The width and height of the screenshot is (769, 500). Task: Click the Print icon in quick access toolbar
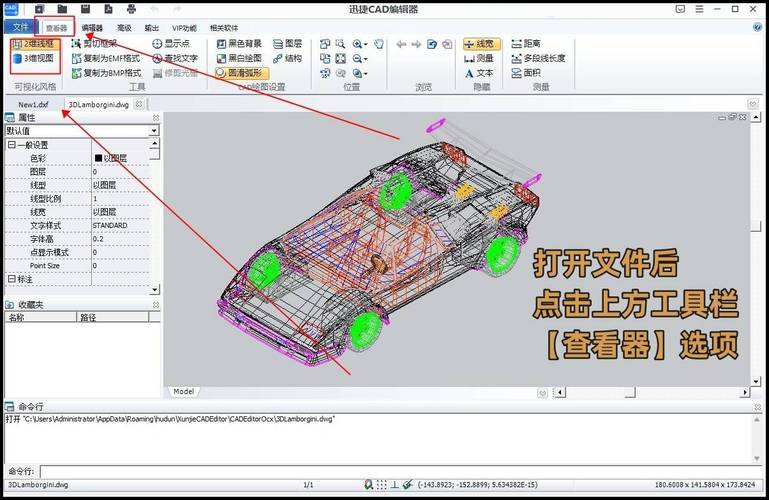[131, 9]
